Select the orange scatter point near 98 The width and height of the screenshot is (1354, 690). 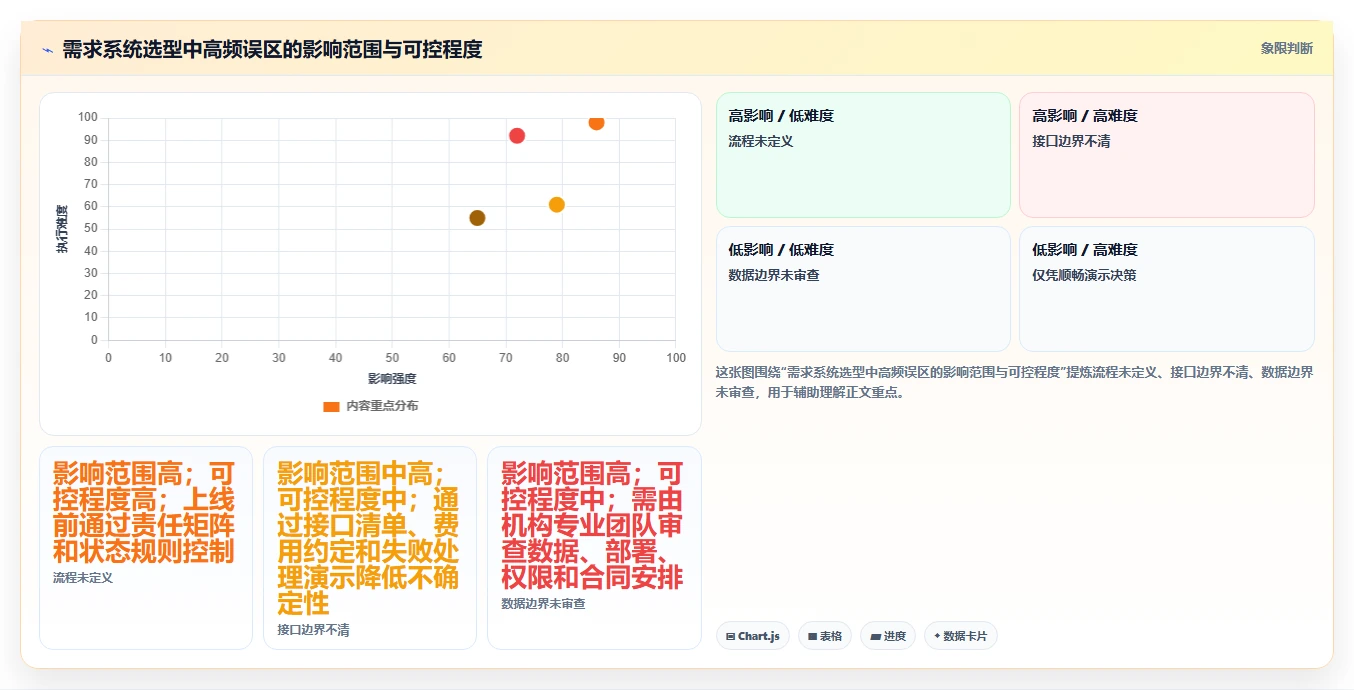pos(596,122)
